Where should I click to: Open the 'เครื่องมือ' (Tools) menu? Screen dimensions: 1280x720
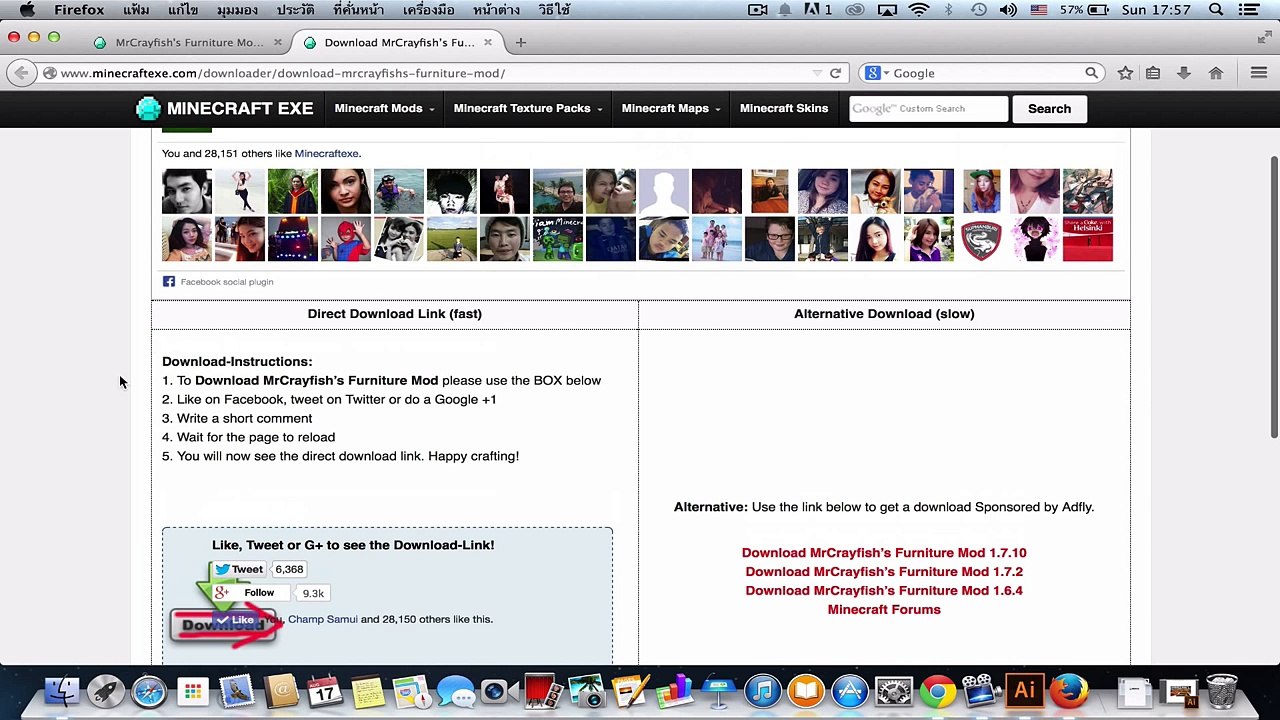tap(429, 10)
